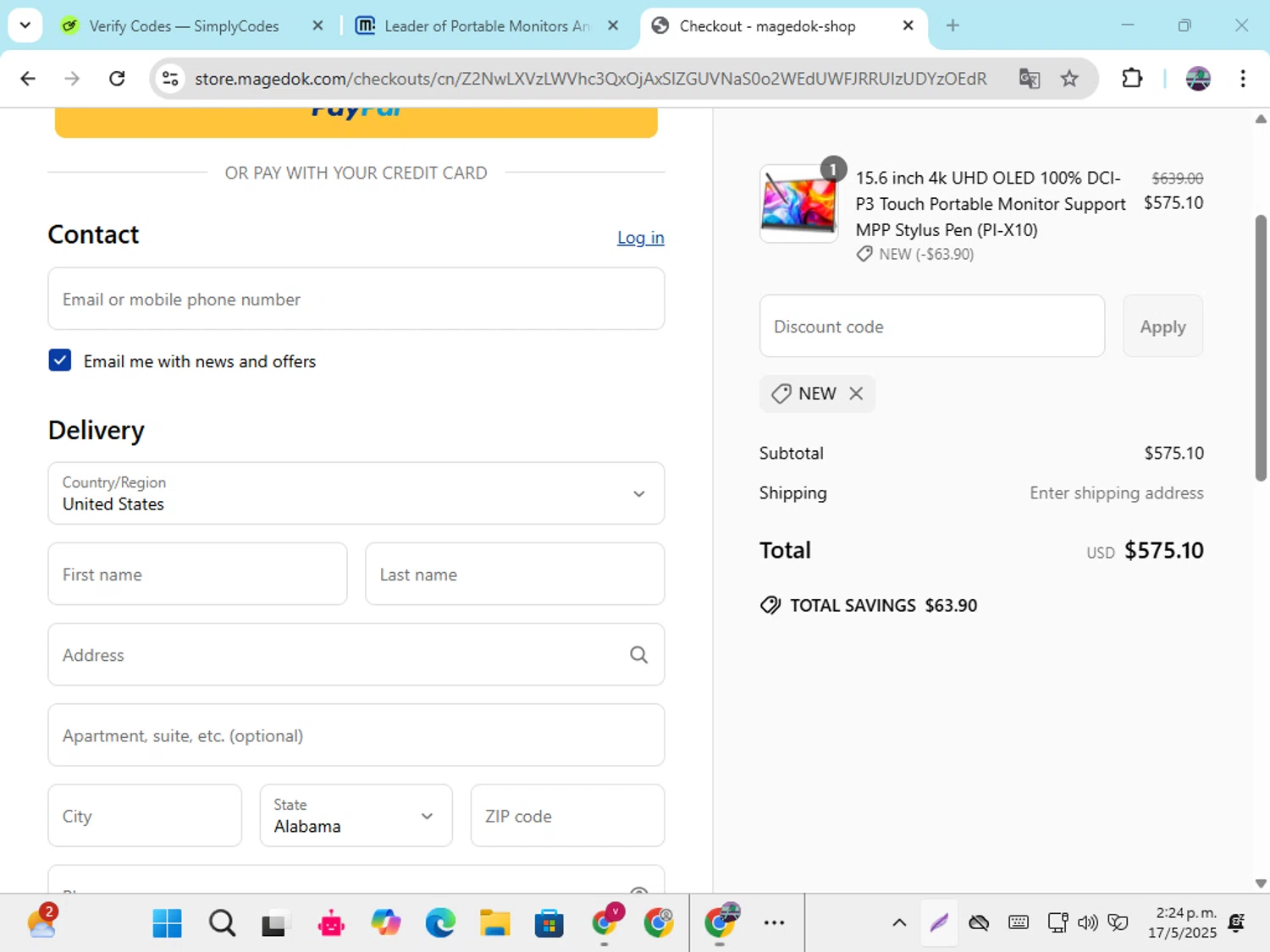The height and width of the screenshot is (952, 1270).
Task: Open the Chrome three-dot menu
Action: pyautogui.click(x=1243, y=79)
